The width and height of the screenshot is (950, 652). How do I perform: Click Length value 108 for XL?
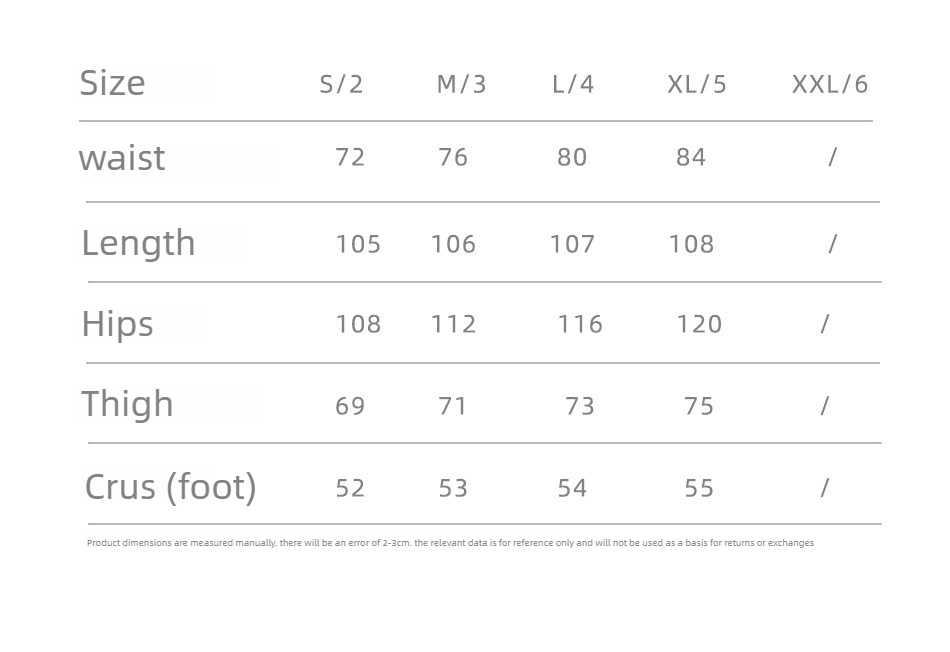pos(691,244)
